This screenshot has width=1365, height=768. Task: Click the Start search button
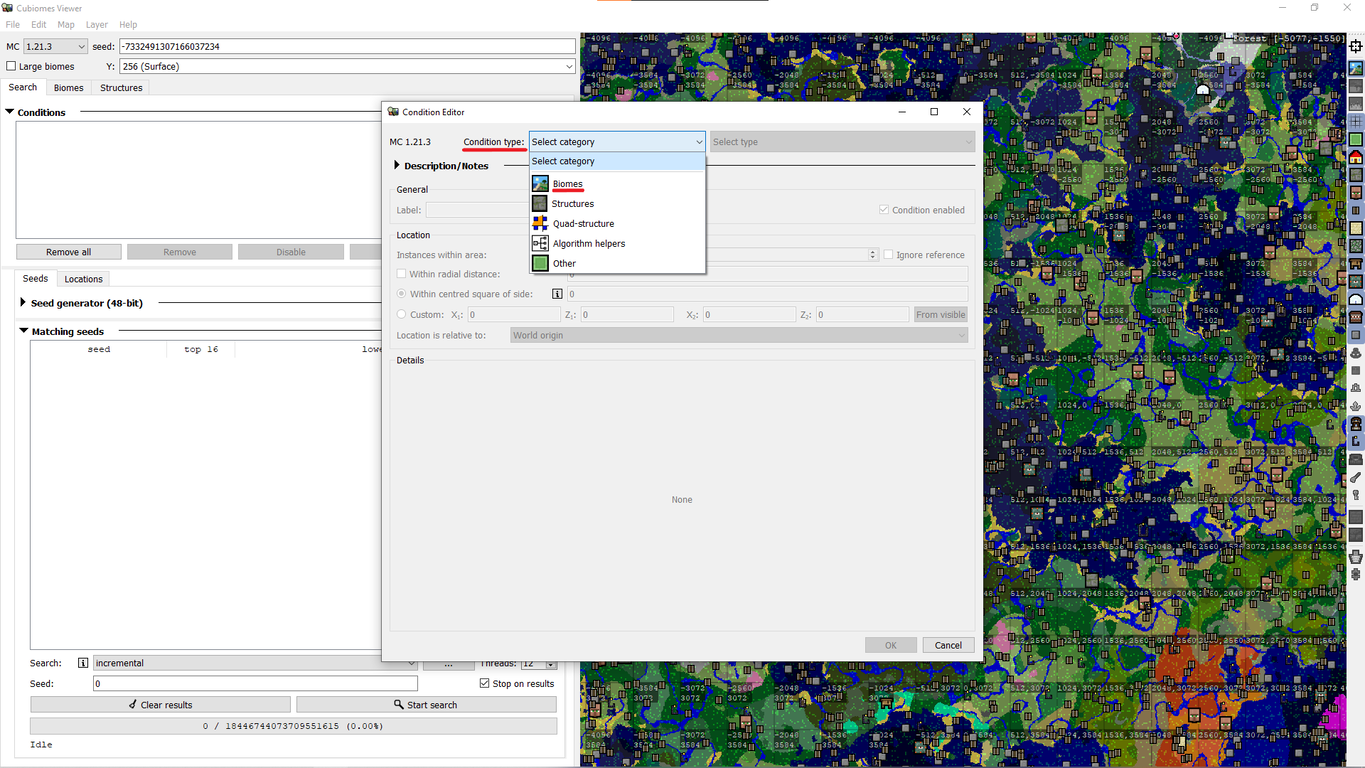pos(426,705)
